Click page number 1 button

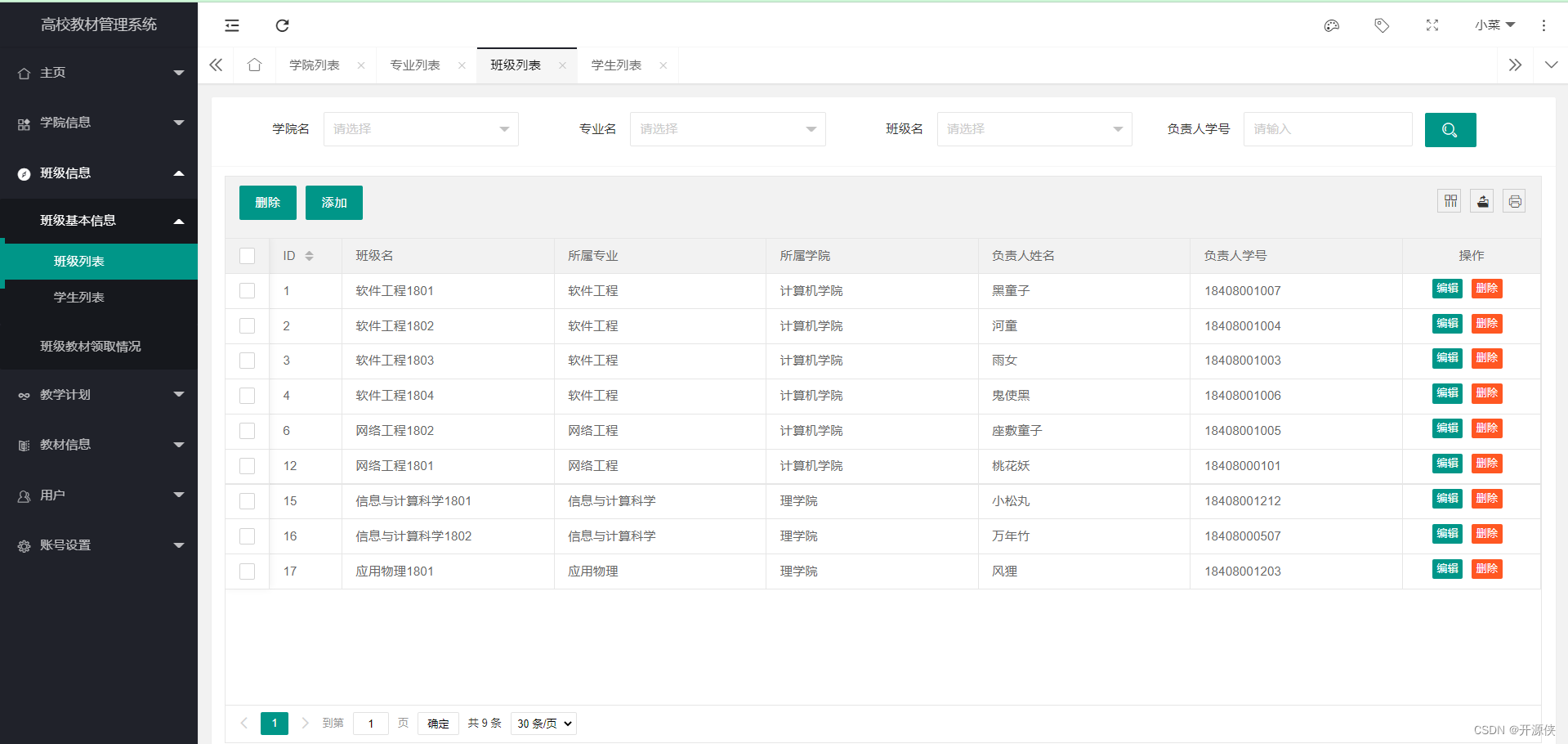pyautogui.click(x=275, y=724)
